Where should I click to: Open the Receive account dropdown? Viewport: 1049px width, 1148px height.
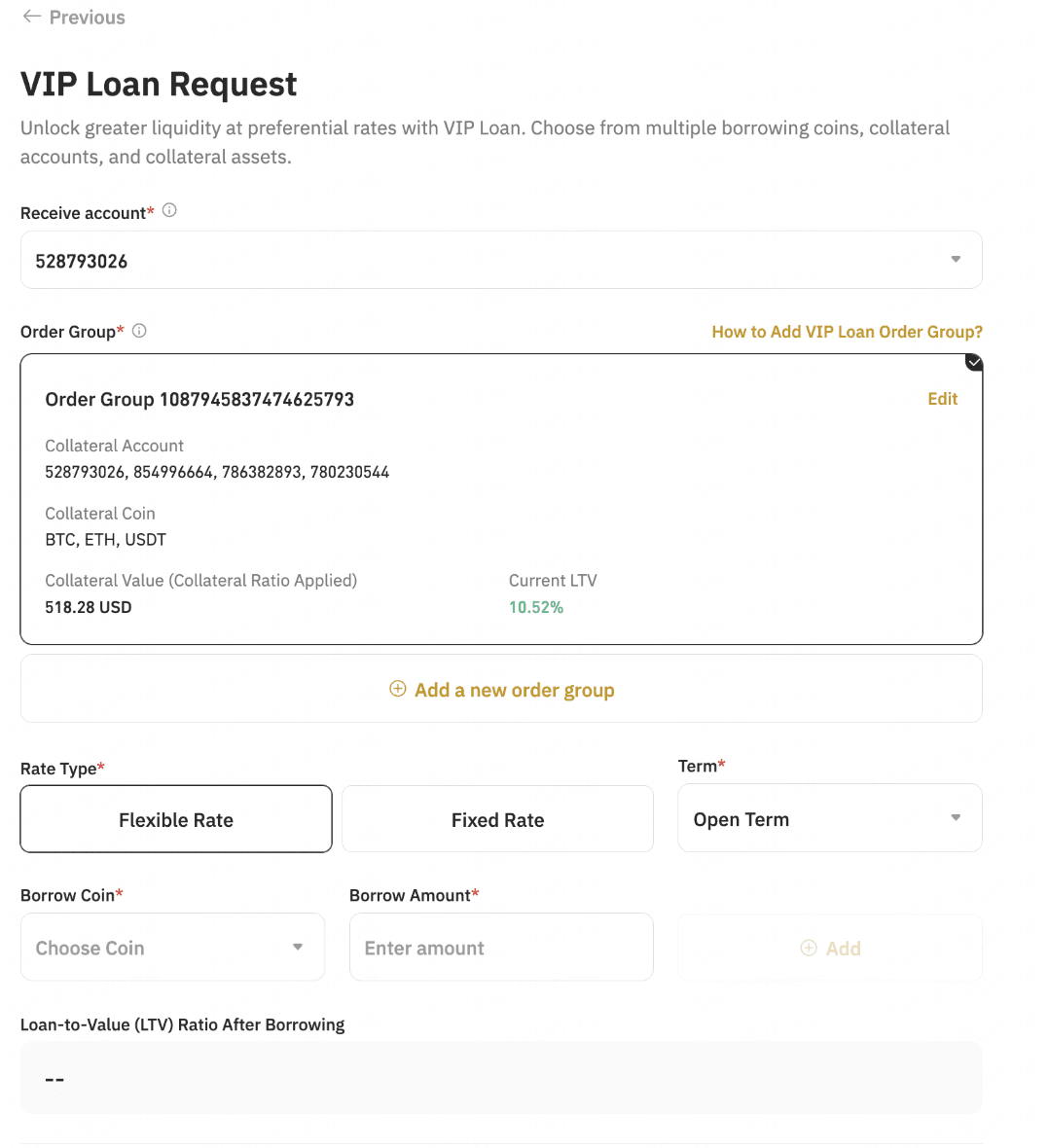500,260
